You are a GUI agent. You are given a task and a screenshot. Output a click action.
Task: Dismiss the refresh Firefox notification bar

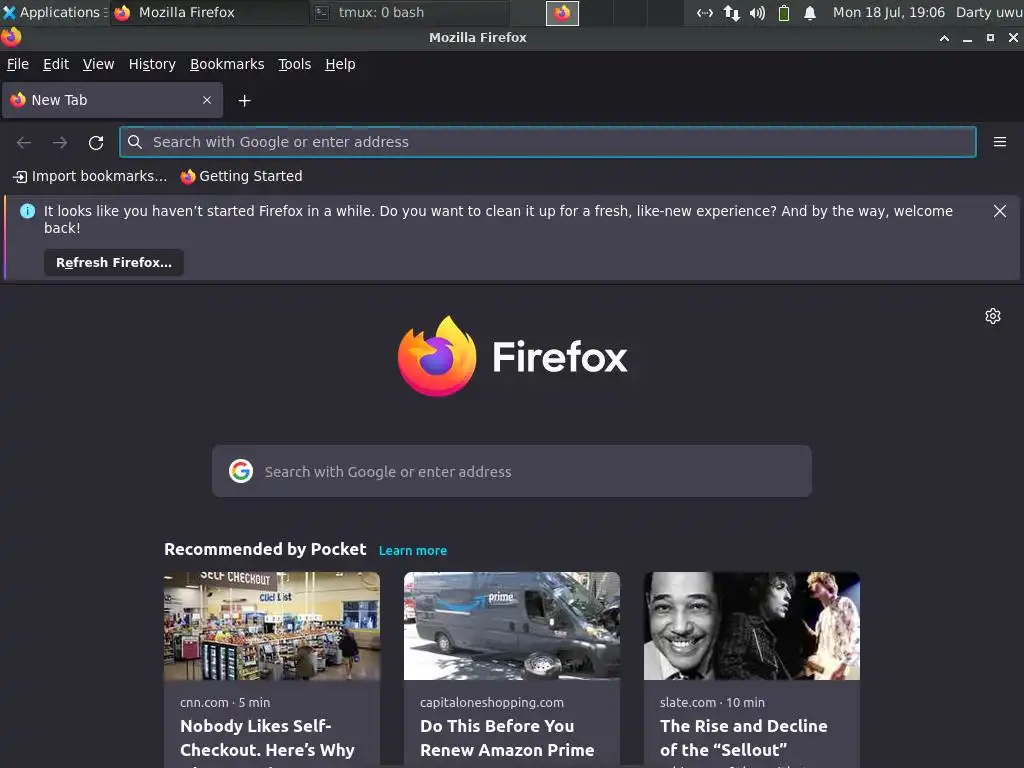point(999,211)
